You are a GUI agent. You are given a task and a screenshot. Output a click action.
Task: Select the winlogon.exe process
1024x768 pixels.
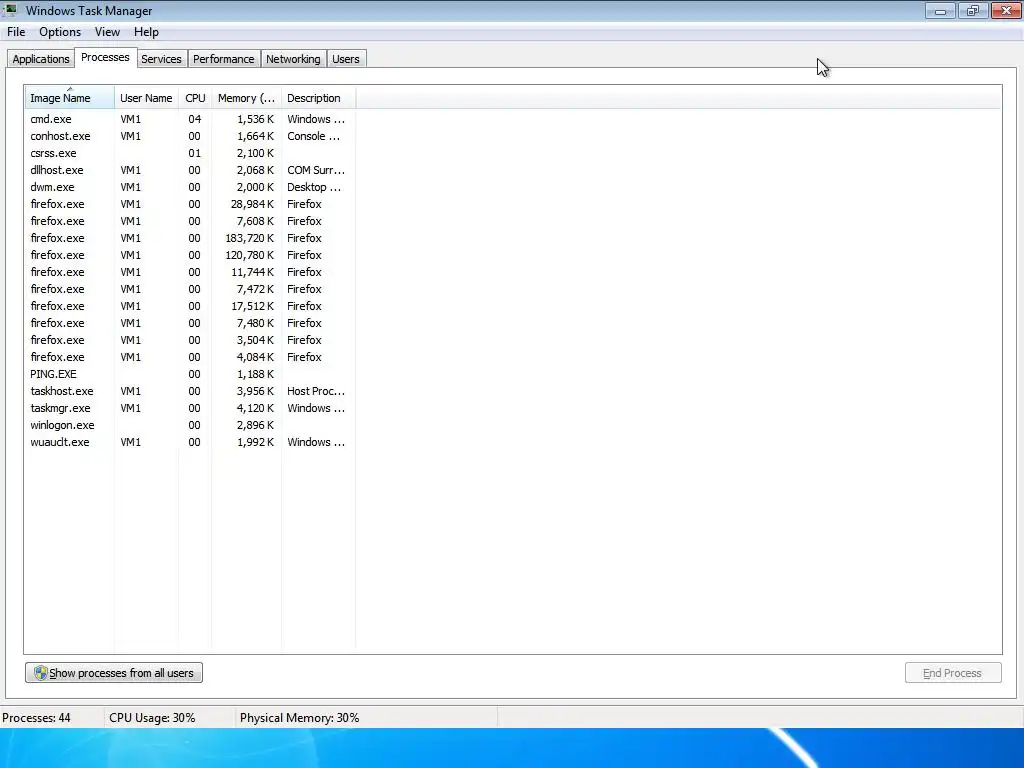pos(189,424)
